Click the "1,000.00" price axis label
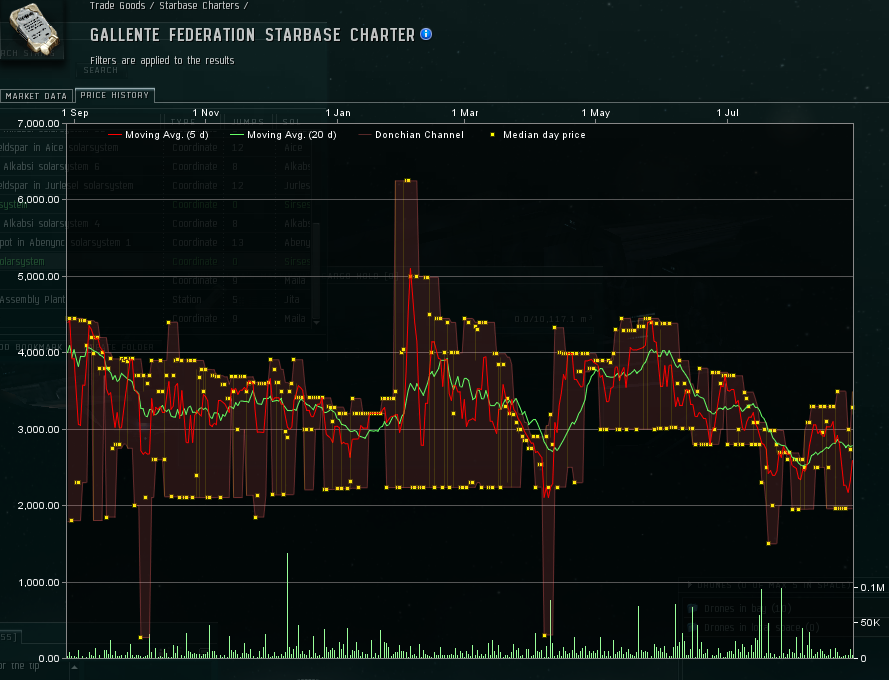The image size is (889, 680). point(39,582)
